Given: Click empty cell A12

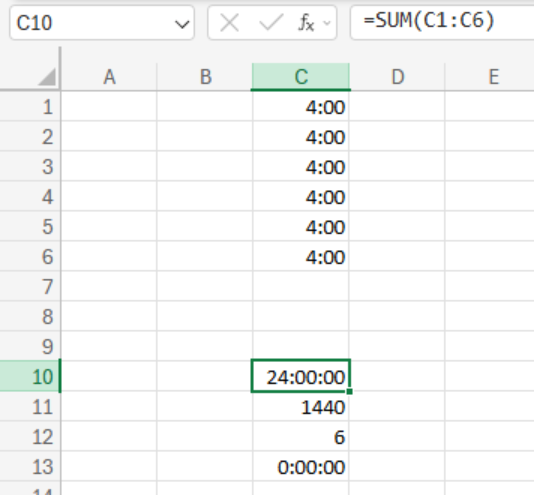Looking at the screenshot, I should 109,436.
